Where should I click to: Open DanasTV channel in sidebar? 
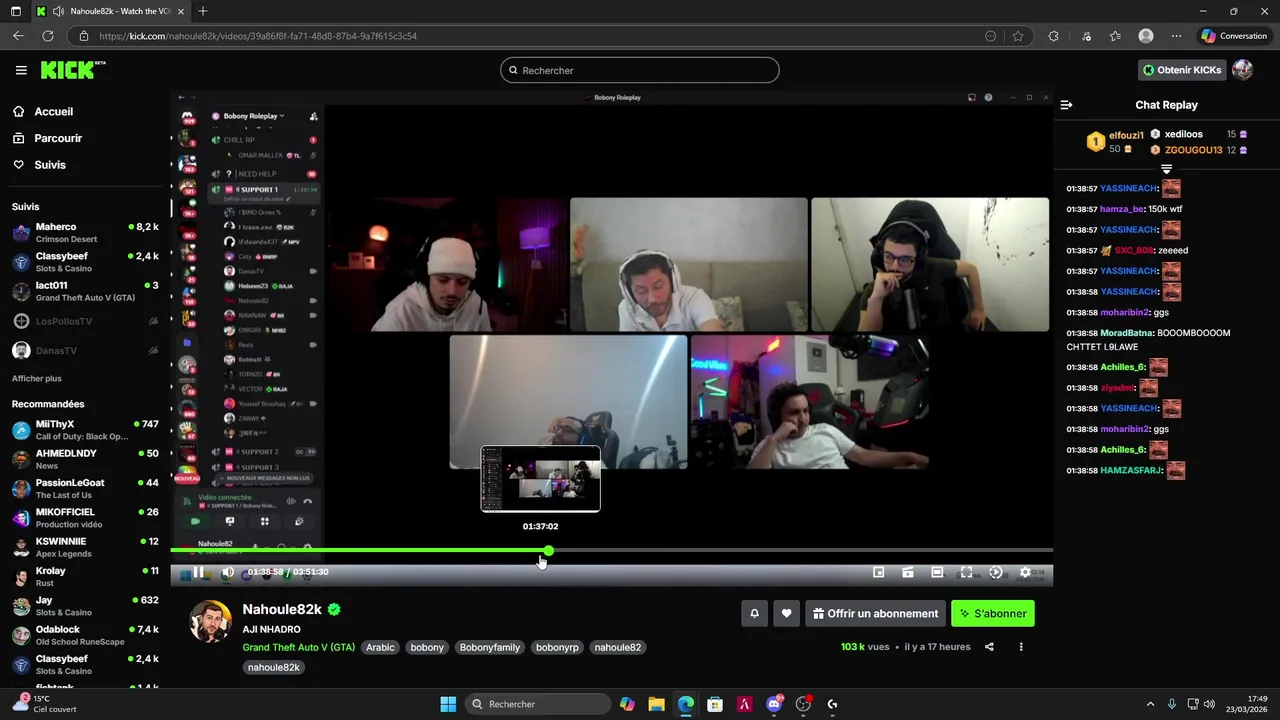point(85,351)
